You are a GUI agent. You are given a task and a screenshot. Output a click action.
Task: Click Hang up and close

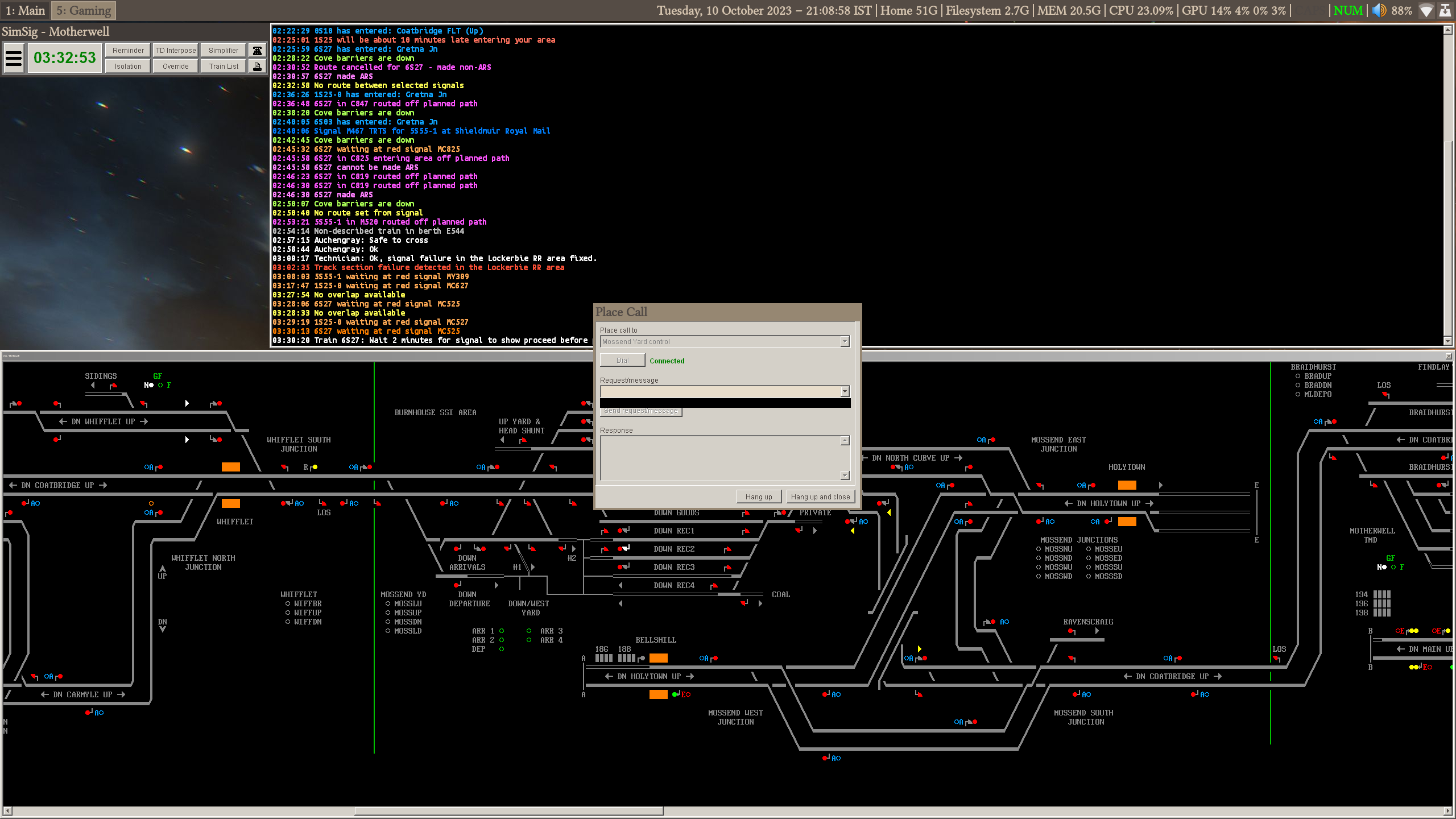[820, 497]
